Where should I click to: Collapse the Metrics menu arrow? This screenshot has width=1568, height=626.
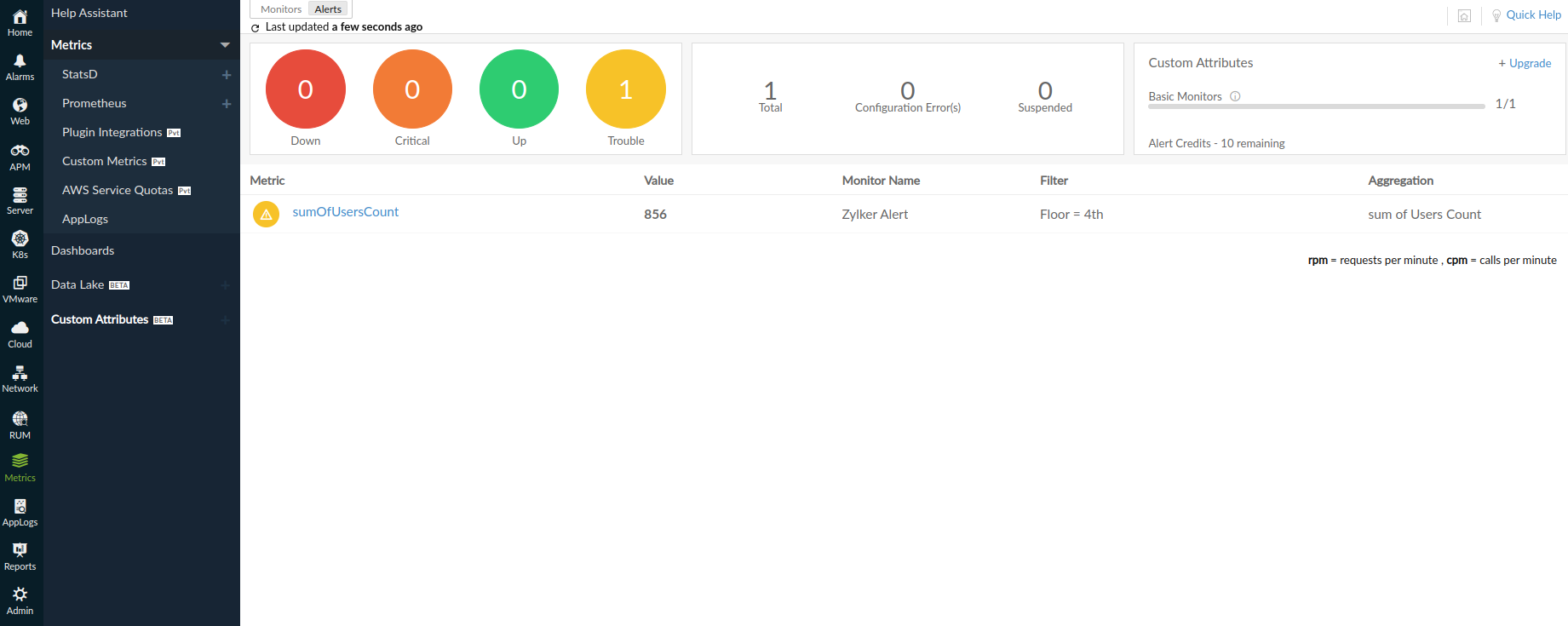(225, 45)
